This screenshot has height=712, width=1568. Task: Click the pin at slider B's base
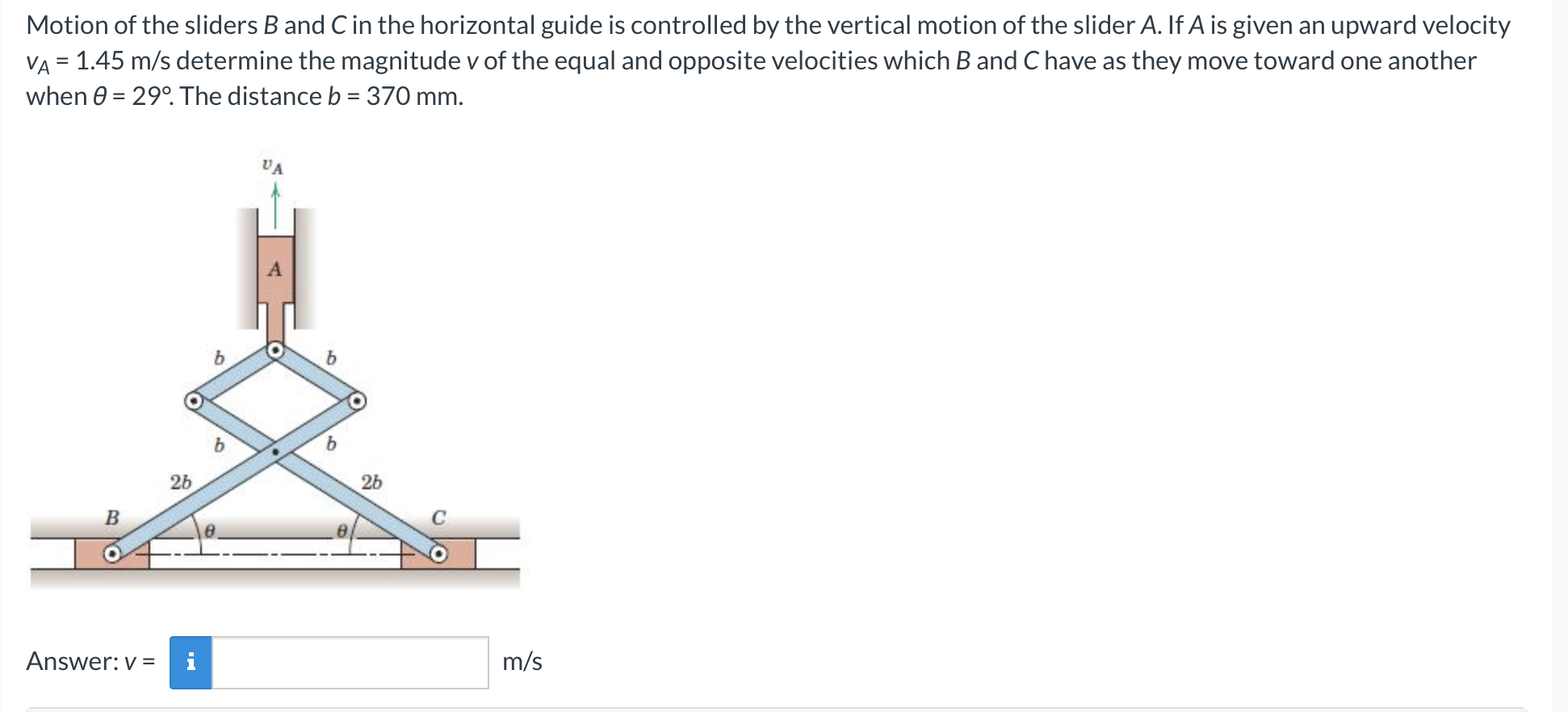tap(113, 553)
